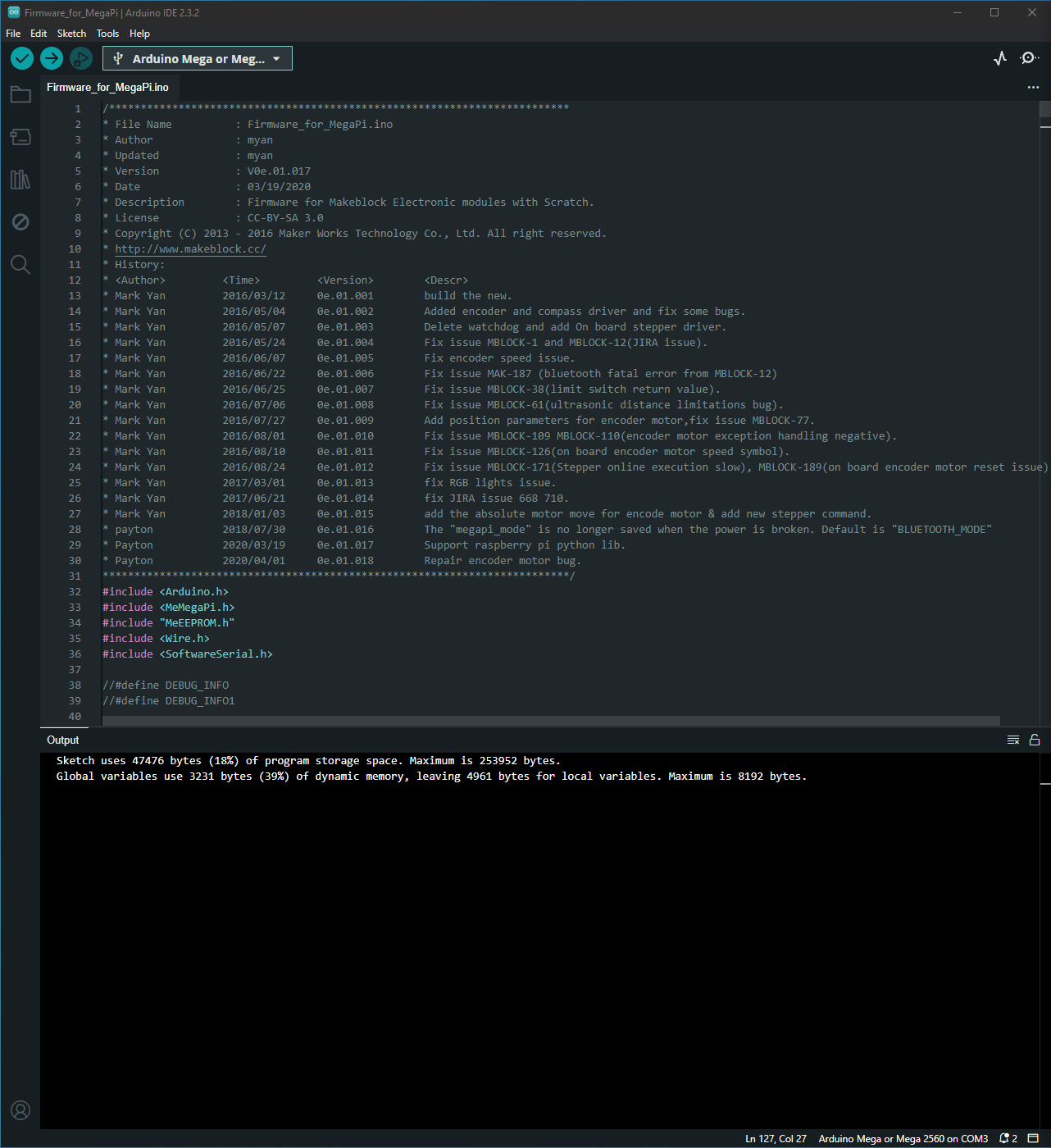Toggle word wrap in Output panel
Viewport: 1051px width, 1148px height.
coord(1013,740)
